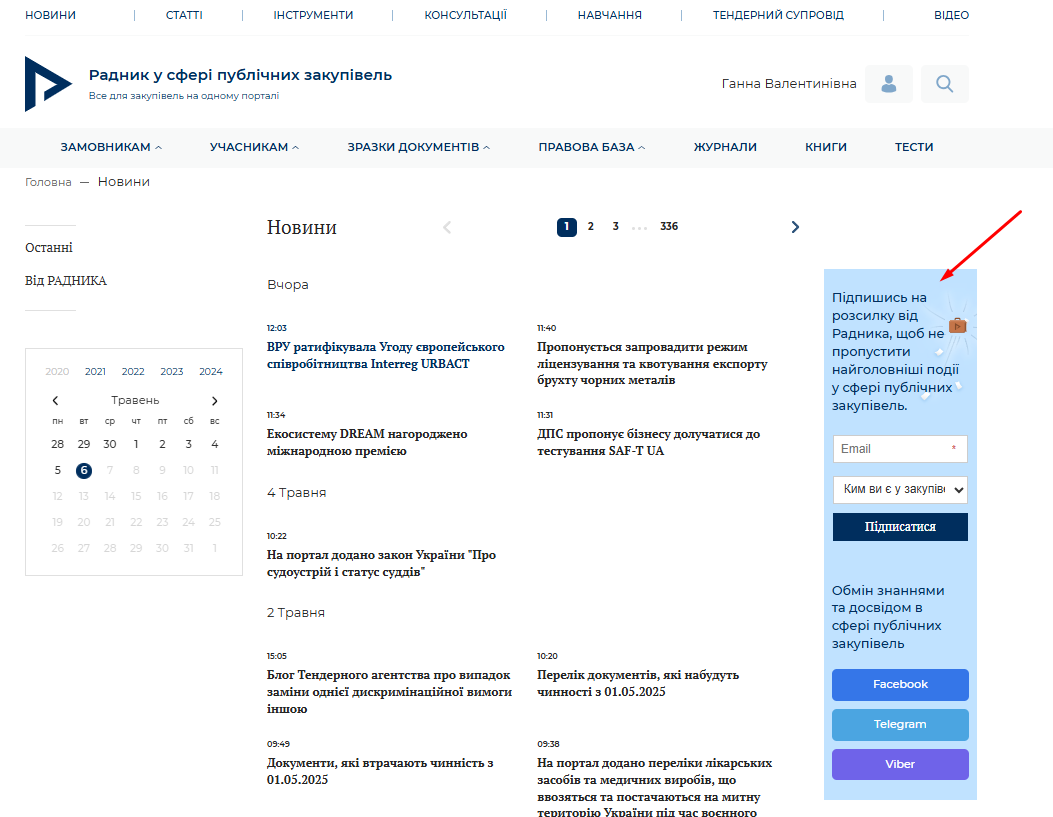
Task: Open the Viber community button
Action: [900, 765]
